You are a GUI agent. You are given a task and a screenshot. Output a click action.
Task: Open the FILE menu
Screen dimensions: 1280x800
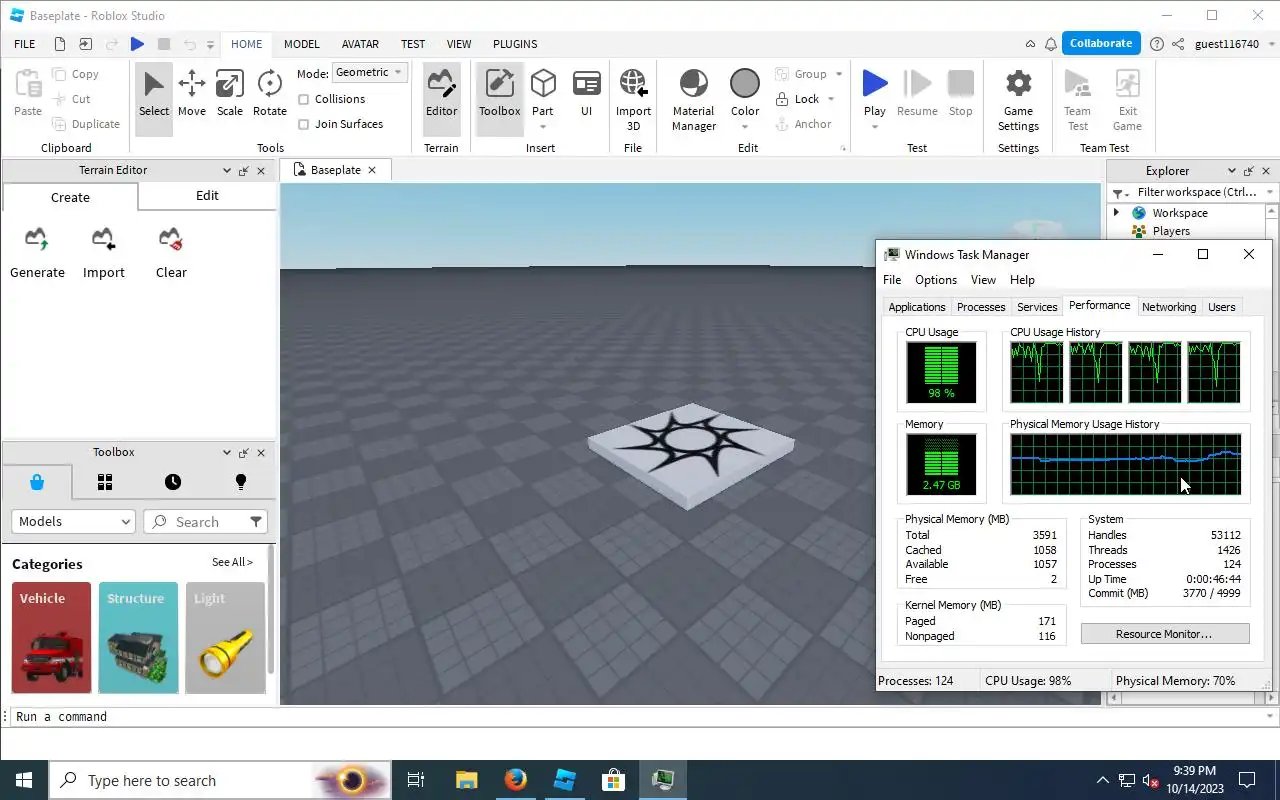(x=25, y=44)
